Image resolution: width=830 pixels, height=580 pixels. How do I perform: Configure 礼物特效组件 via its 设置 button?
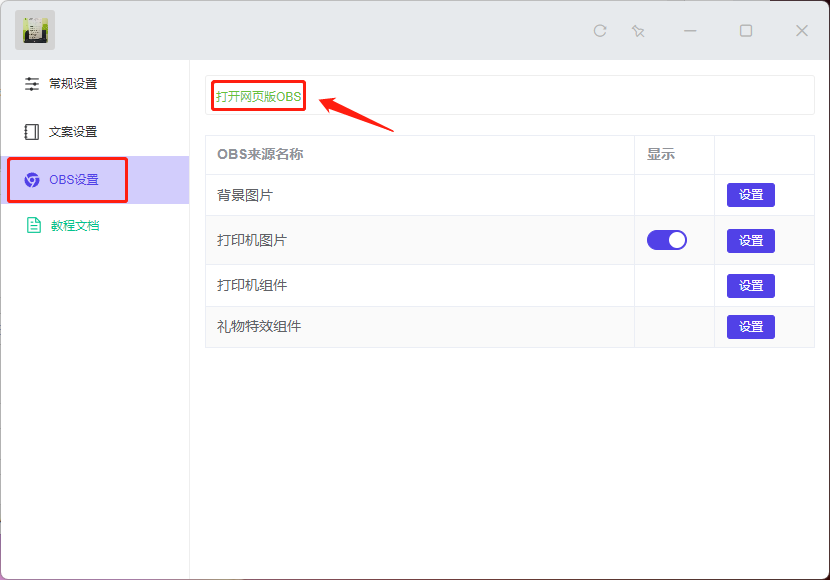pyautogui.click(x=750, y=327)
